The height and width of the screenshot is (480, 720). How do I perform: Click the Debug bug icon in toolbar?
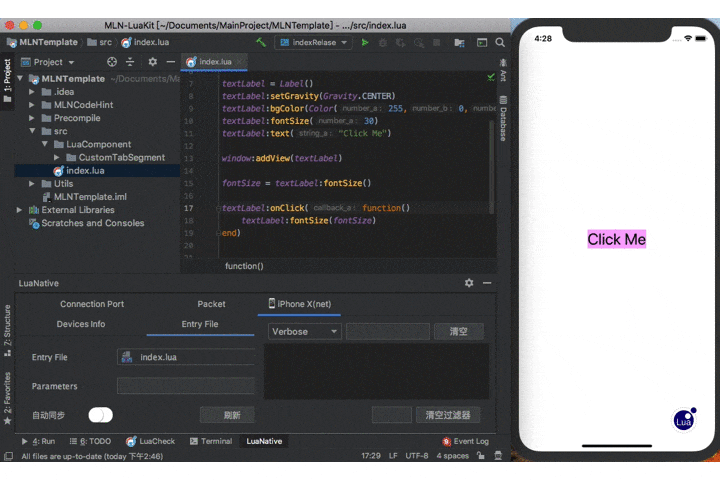382,42
